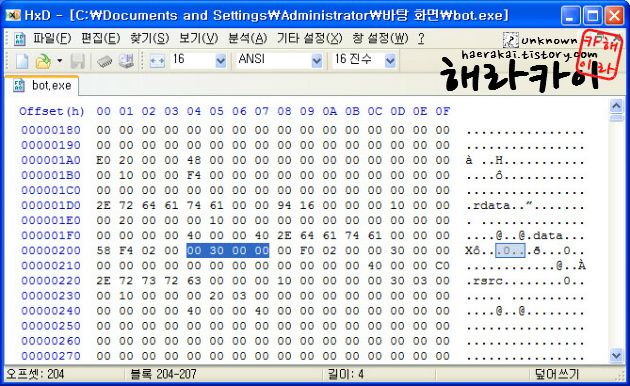The image size is (630, 386).
Task: Click the 덮어쓰기 overwrite mode indicator
Action: click(x=556, y=374)
